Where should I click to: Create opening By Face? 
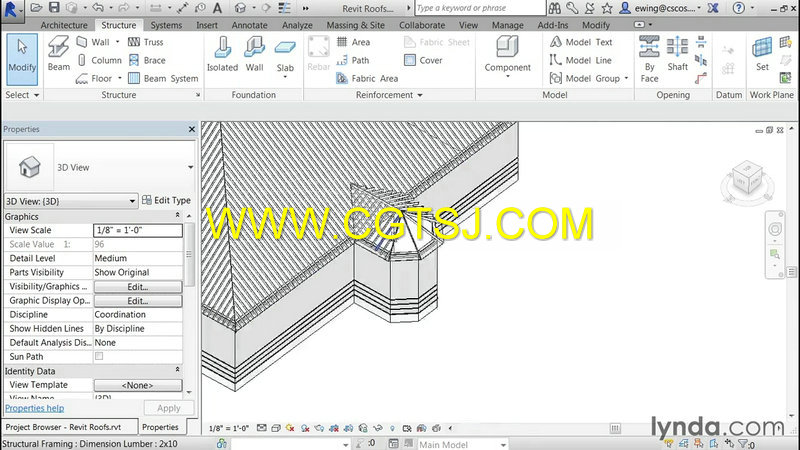[x=649, y=59]
